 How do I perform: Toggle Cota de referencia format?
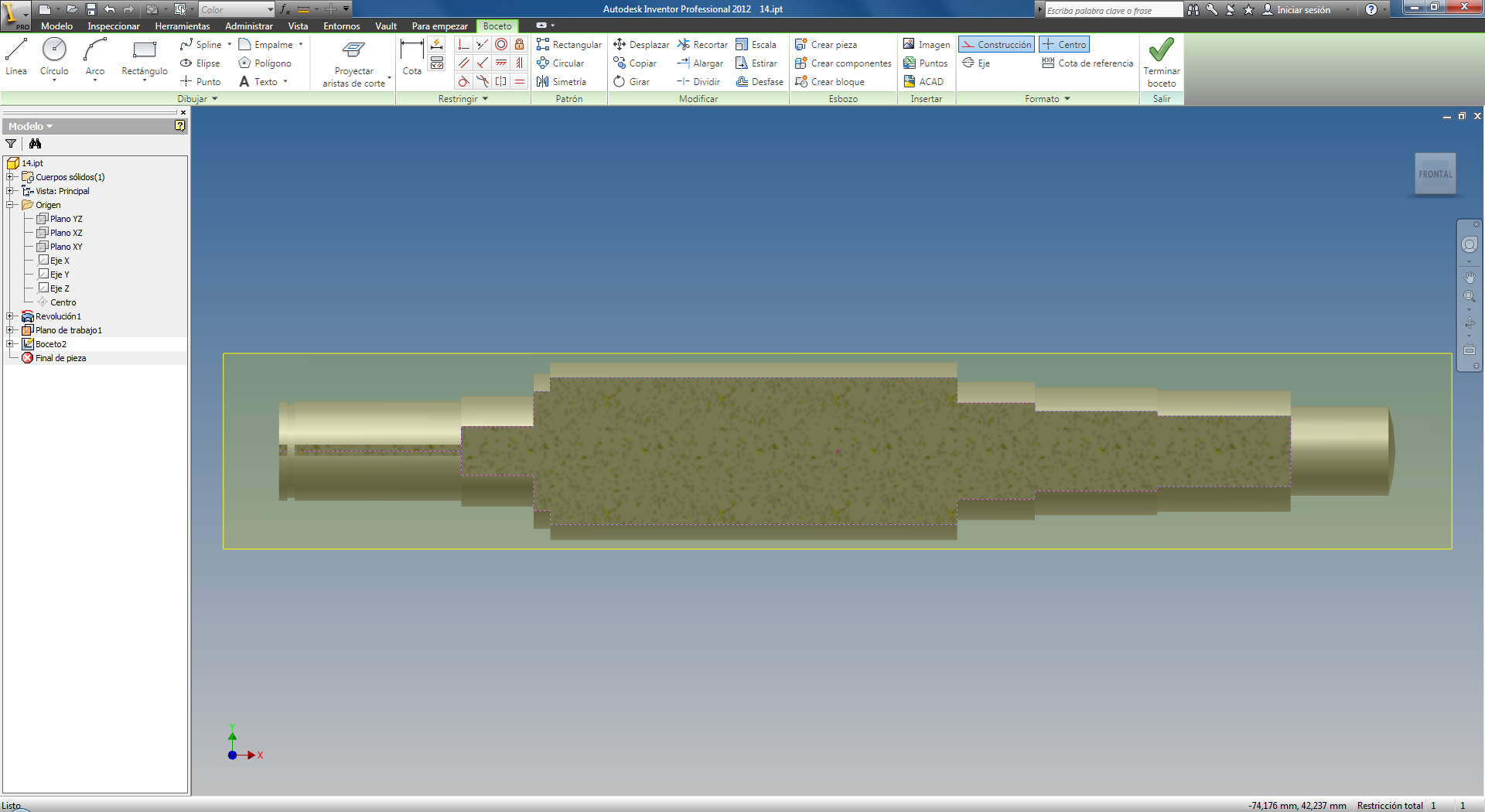(1087, 63)
